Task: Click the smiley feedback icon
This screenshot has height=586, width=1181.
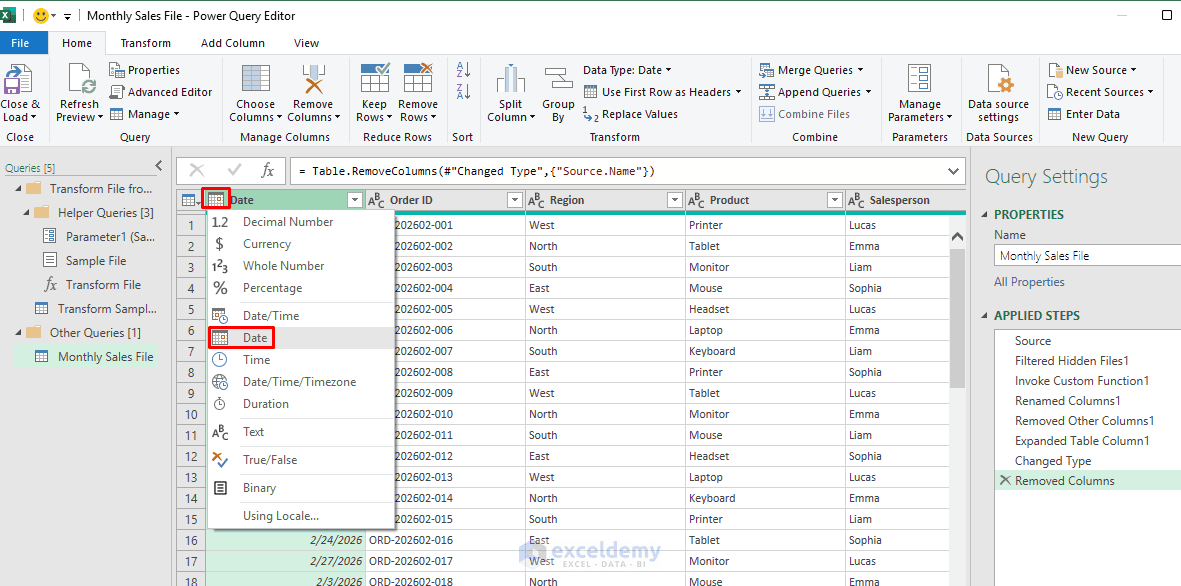Action: [41, 15]
